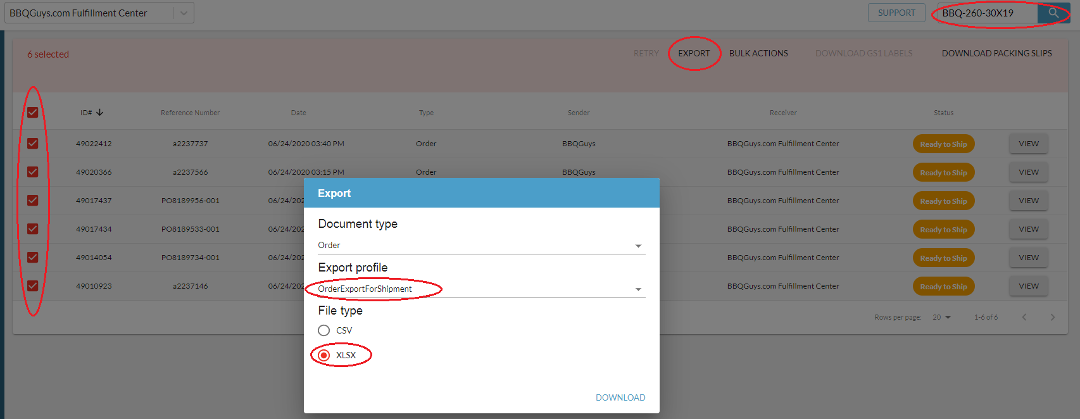Open the Document type dropdown
The width and height of the screenshot is (1080, 420).
[x=481, y=245]
